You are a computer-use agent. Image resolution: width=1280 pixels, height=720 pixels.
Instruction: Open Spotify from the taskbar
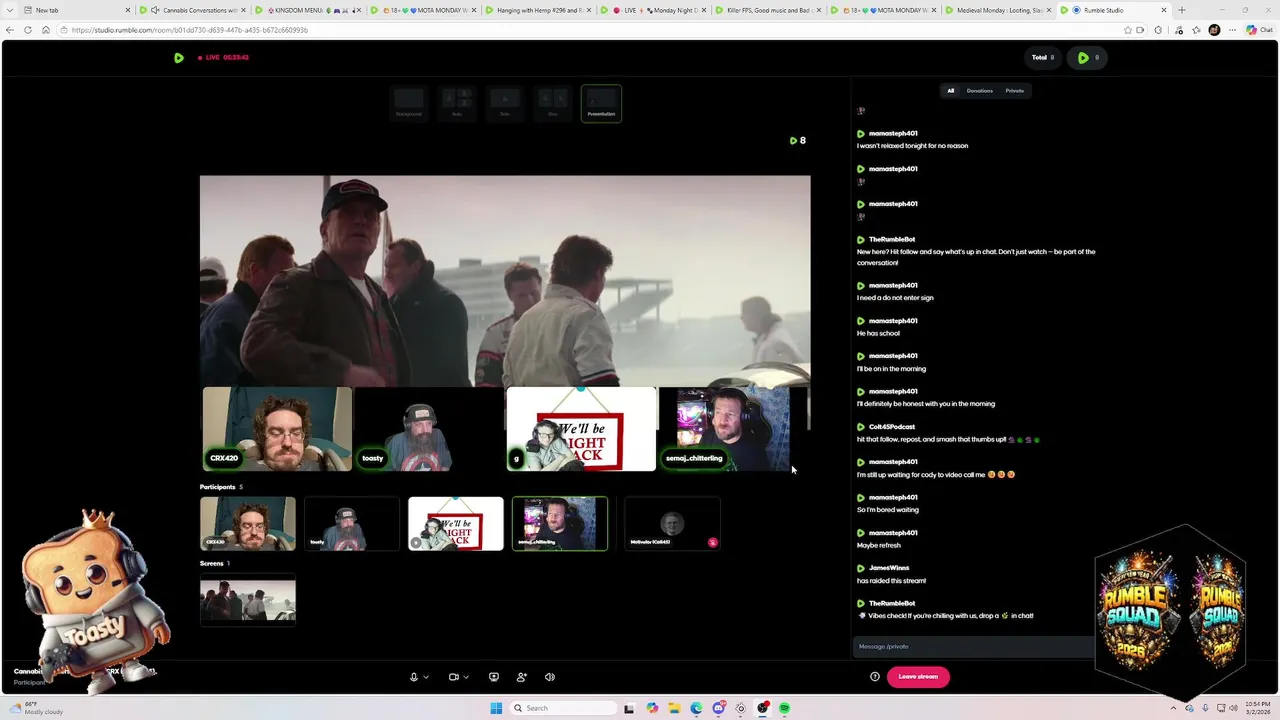coord(785,708)
